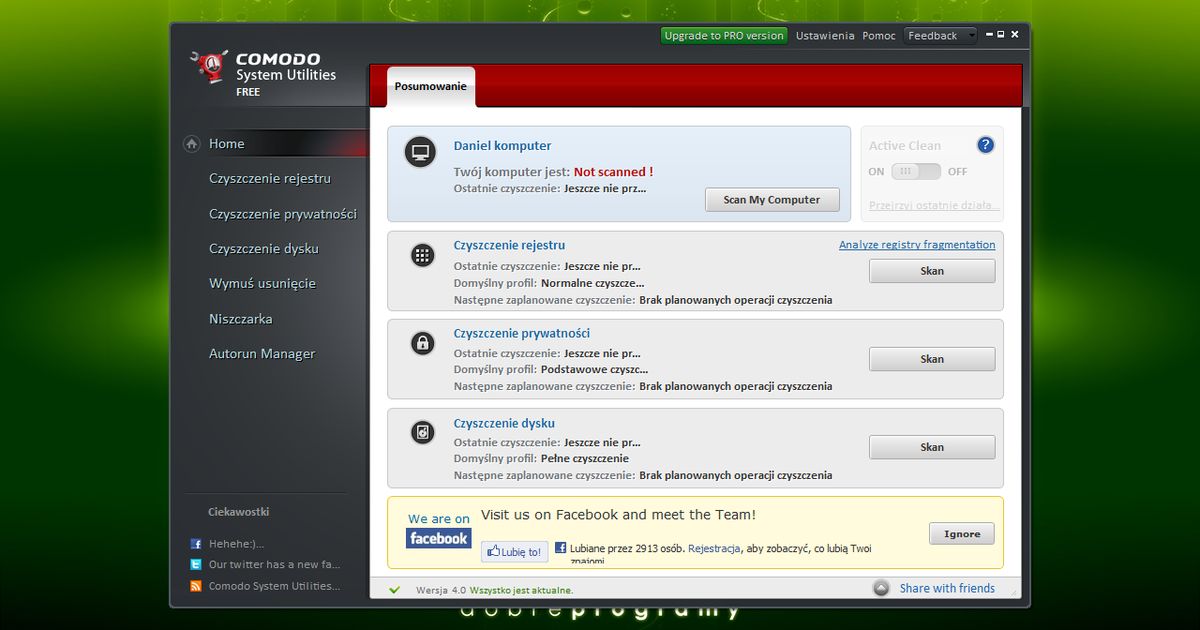The image size is (1200, 630).
Task: Click the privacy cleaning padlock icon
Action: point(421,343)
